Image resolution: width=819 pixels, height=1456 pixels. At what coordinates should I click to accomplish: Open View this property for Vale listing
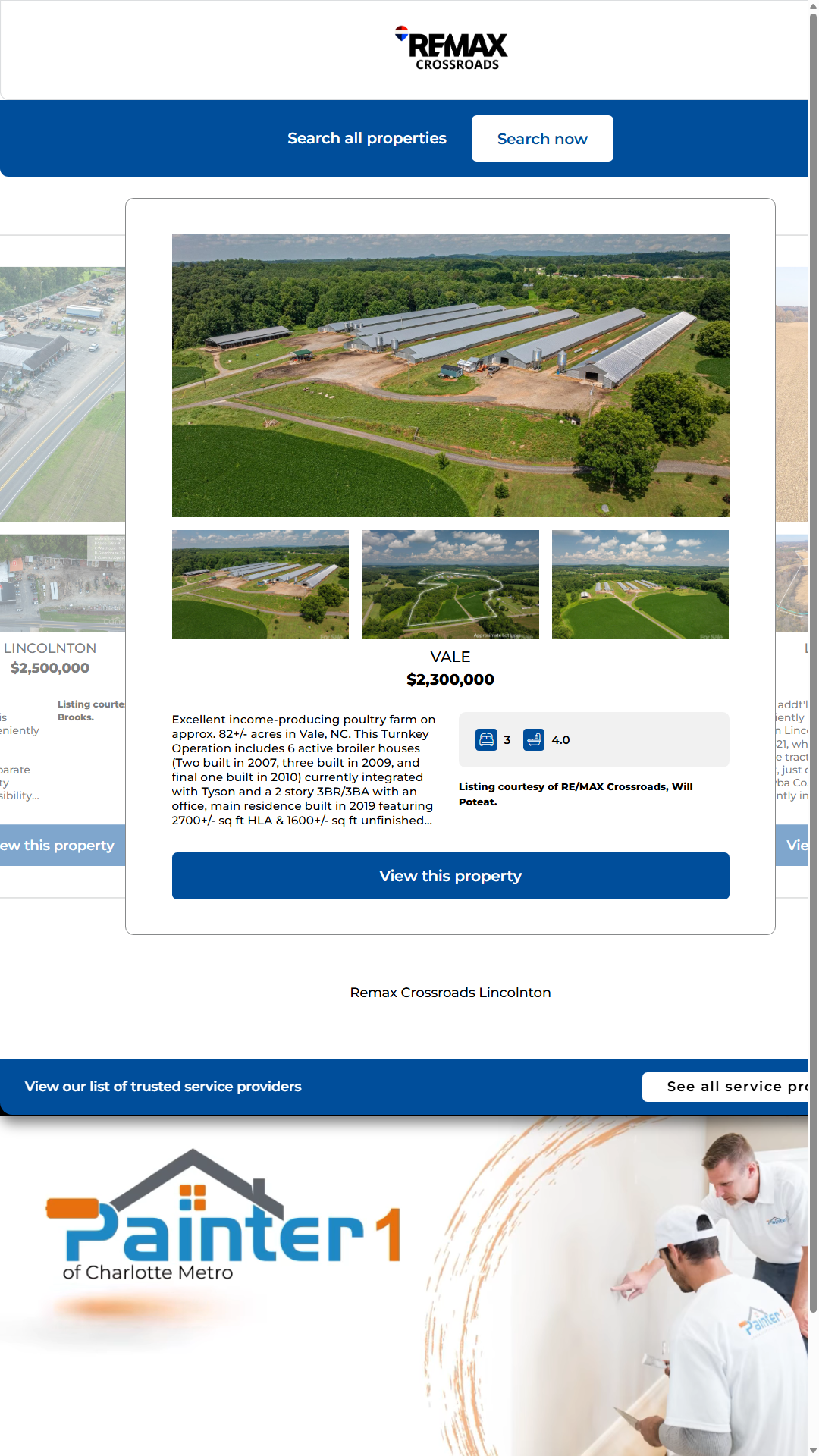450,876
